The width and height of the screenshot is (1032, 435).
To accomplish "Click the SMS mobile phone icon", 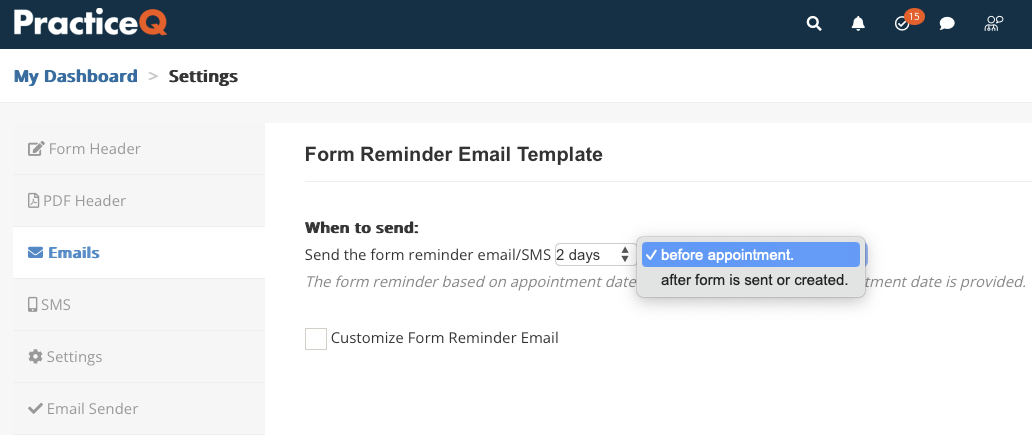I will [x=32, y=305].
